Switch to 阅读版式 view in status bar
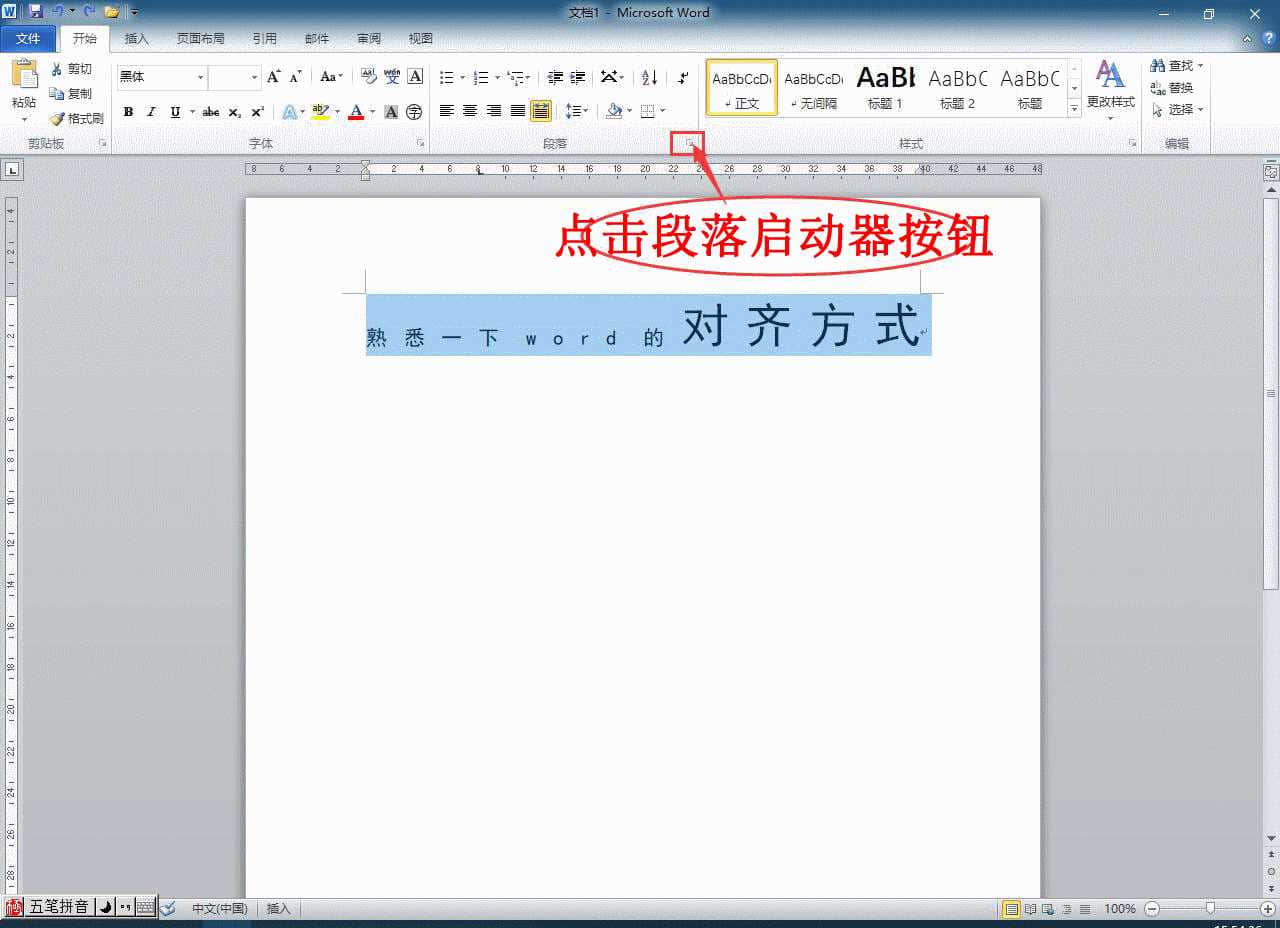This screenshot has height=928, width=1280. (x=1031, y=909)
